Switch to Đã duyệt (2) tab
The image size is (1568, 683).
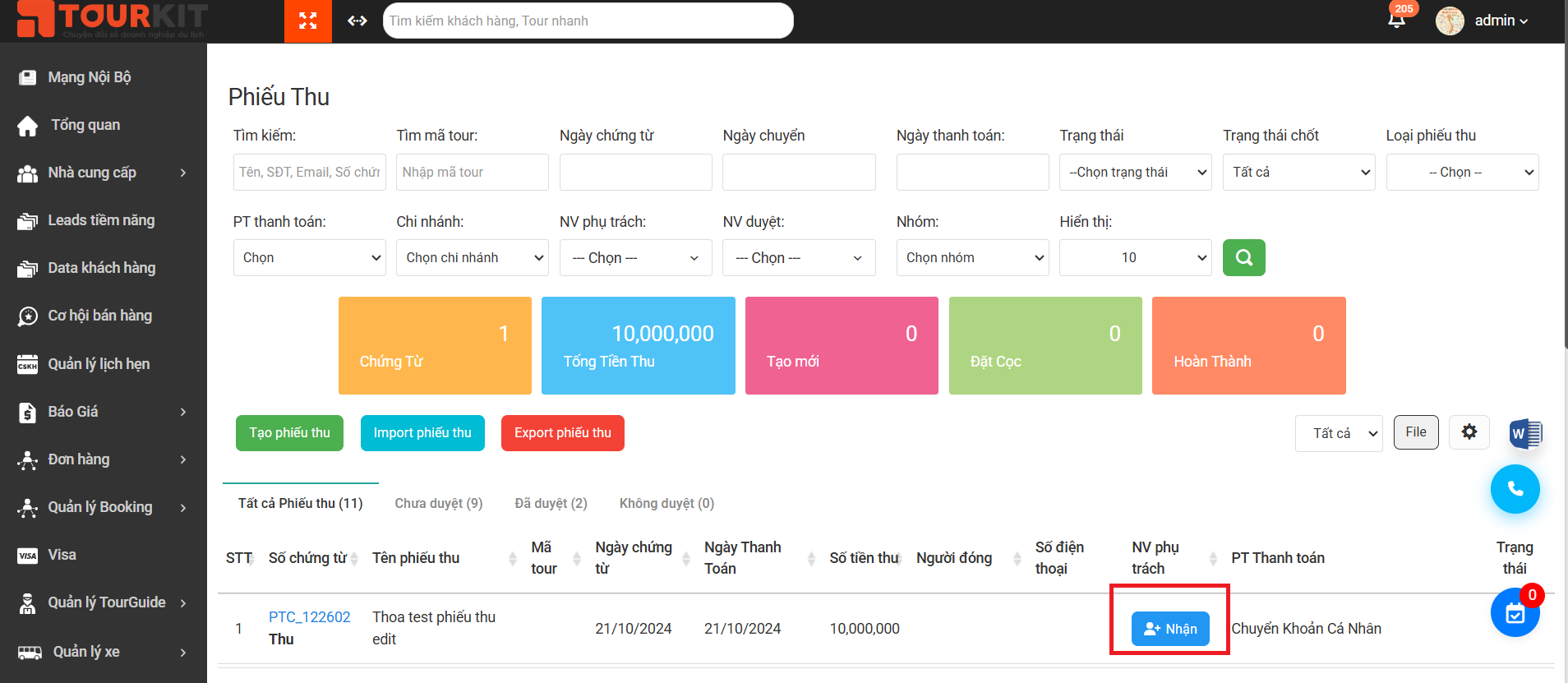click(551, 503)
